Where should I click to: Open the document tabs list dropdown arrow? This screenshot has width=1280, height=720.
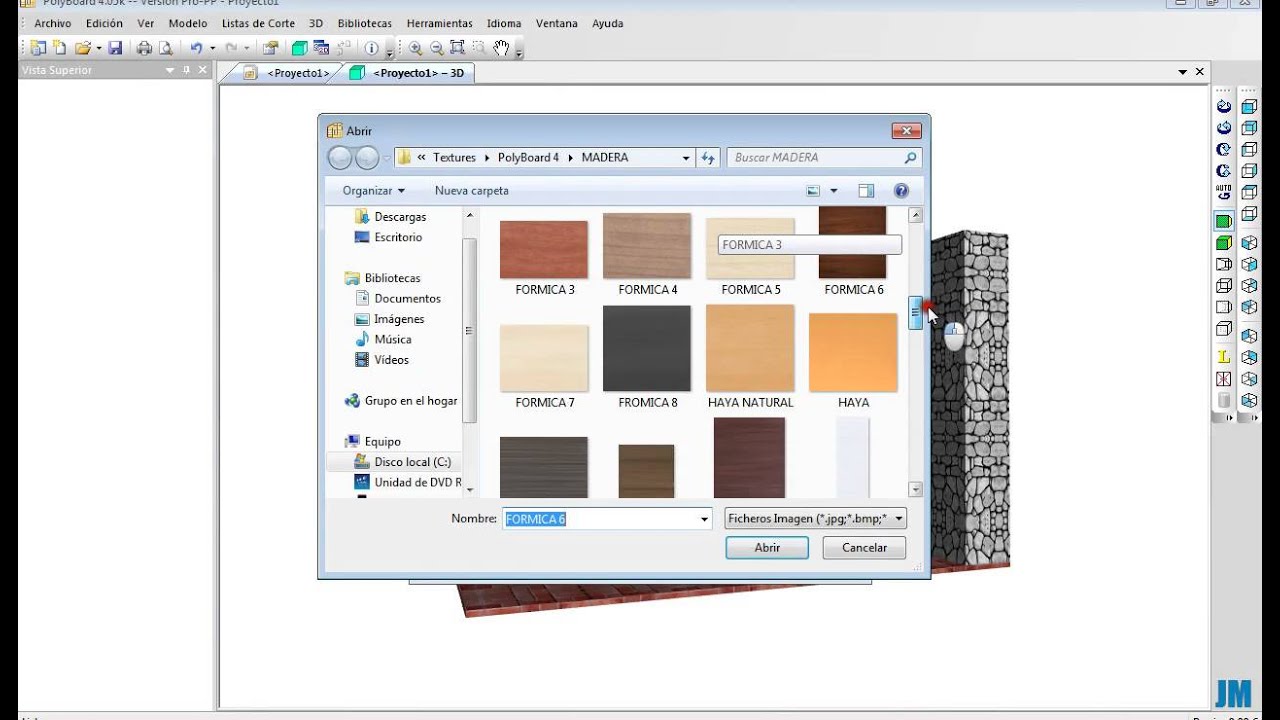pyautogui.click(x=1182, y=72)
